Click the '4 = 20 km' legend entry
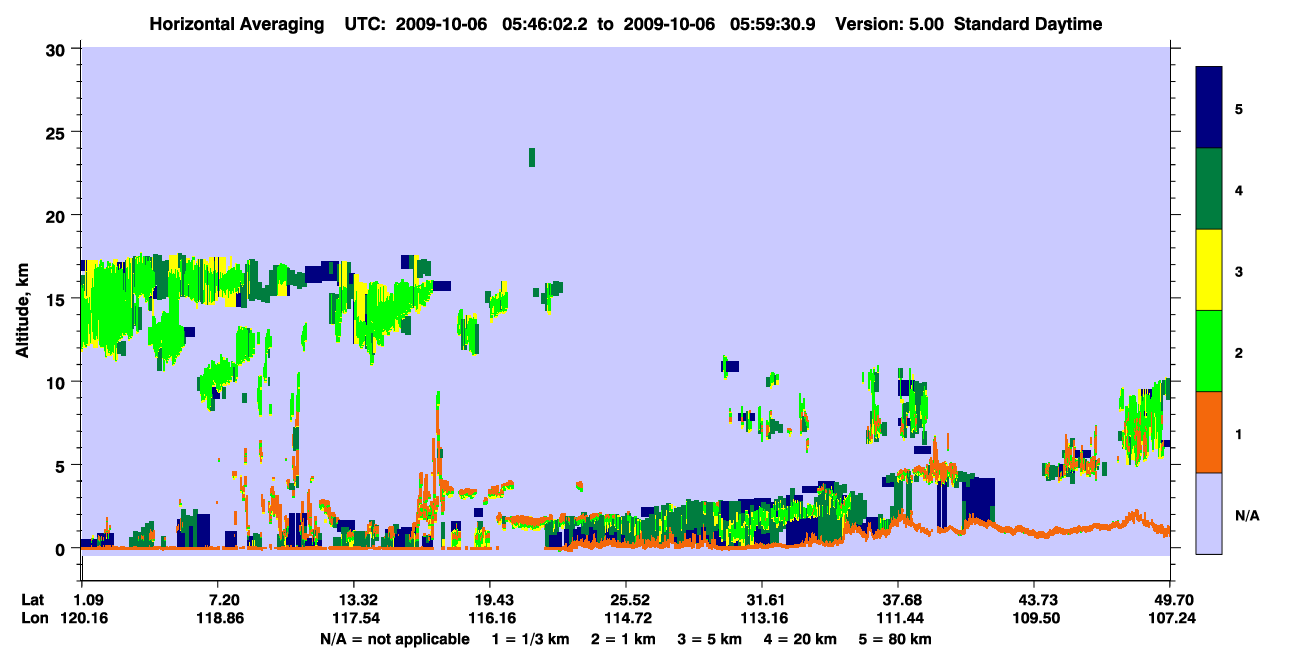 point(799,639)
